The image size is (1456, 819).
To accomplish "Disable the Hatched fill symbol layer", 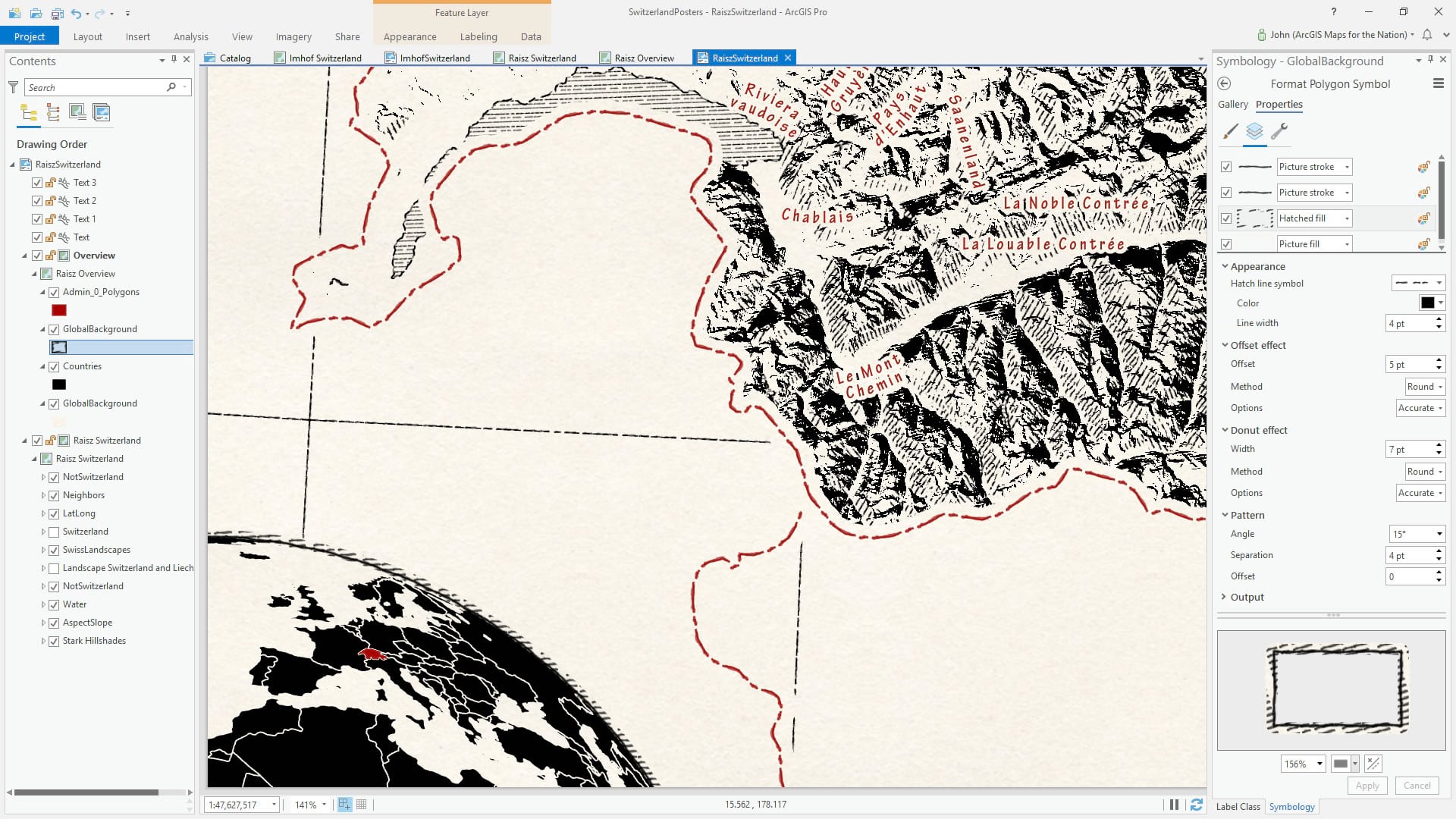I will click(1226, 218).
